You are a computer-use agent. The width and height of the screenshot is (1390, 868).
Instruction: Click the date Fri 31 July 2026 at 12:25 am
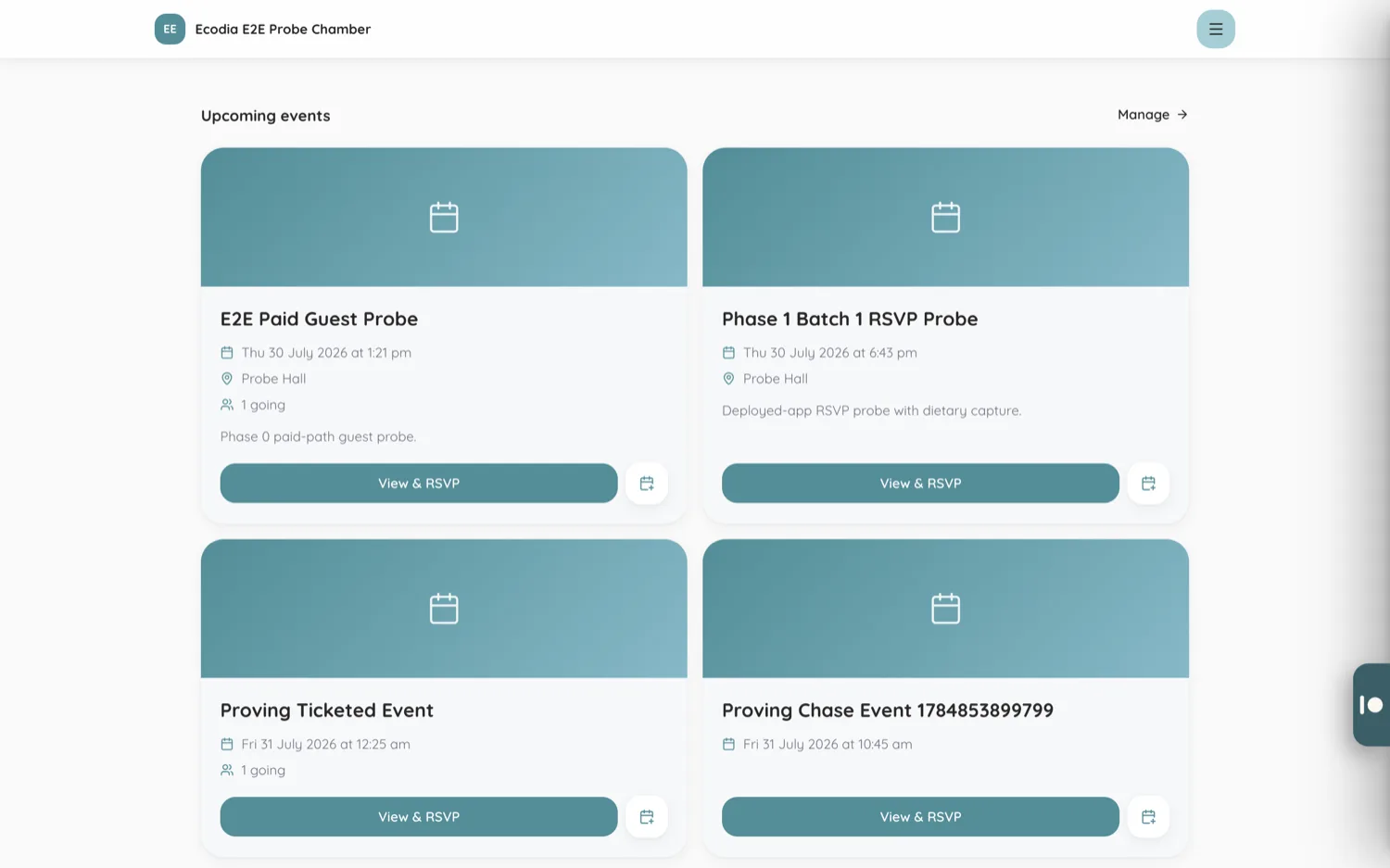[326, 745]
